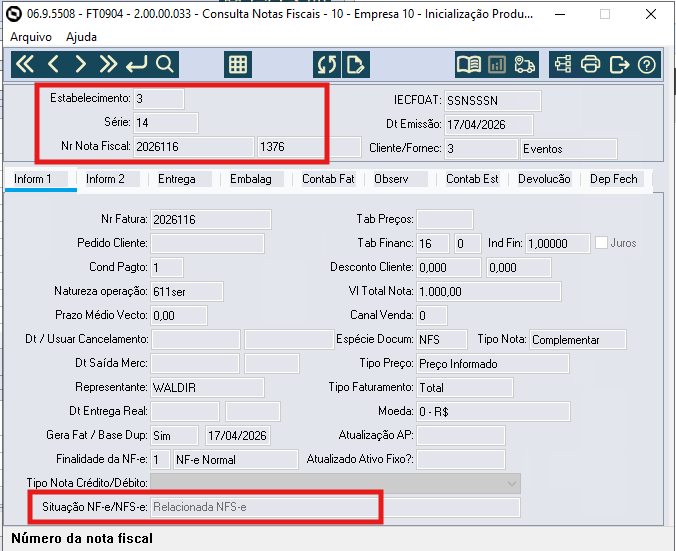Image resolution: width=676 pixels, height=551 pixels.
Task: Open the Arquivo menu
Action: click(31, 37)
